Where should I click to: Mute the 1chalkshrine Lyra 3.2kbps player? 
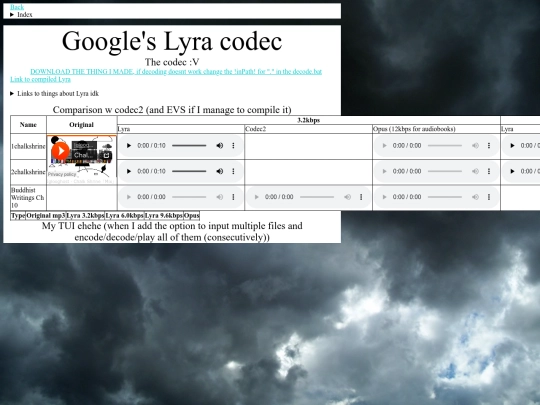219,146
